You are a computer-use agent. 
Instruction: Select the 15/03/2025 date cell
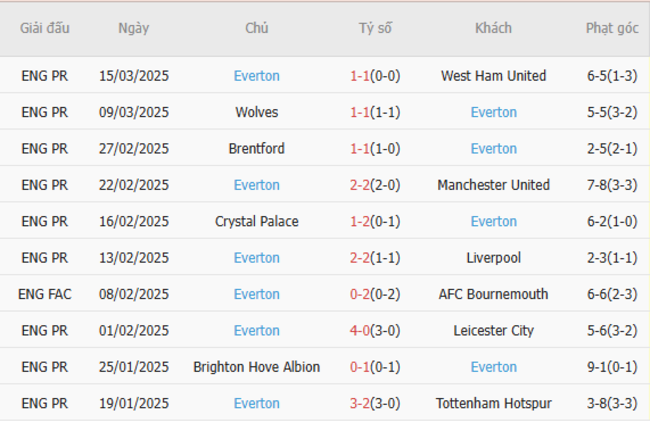pos(133,76)
